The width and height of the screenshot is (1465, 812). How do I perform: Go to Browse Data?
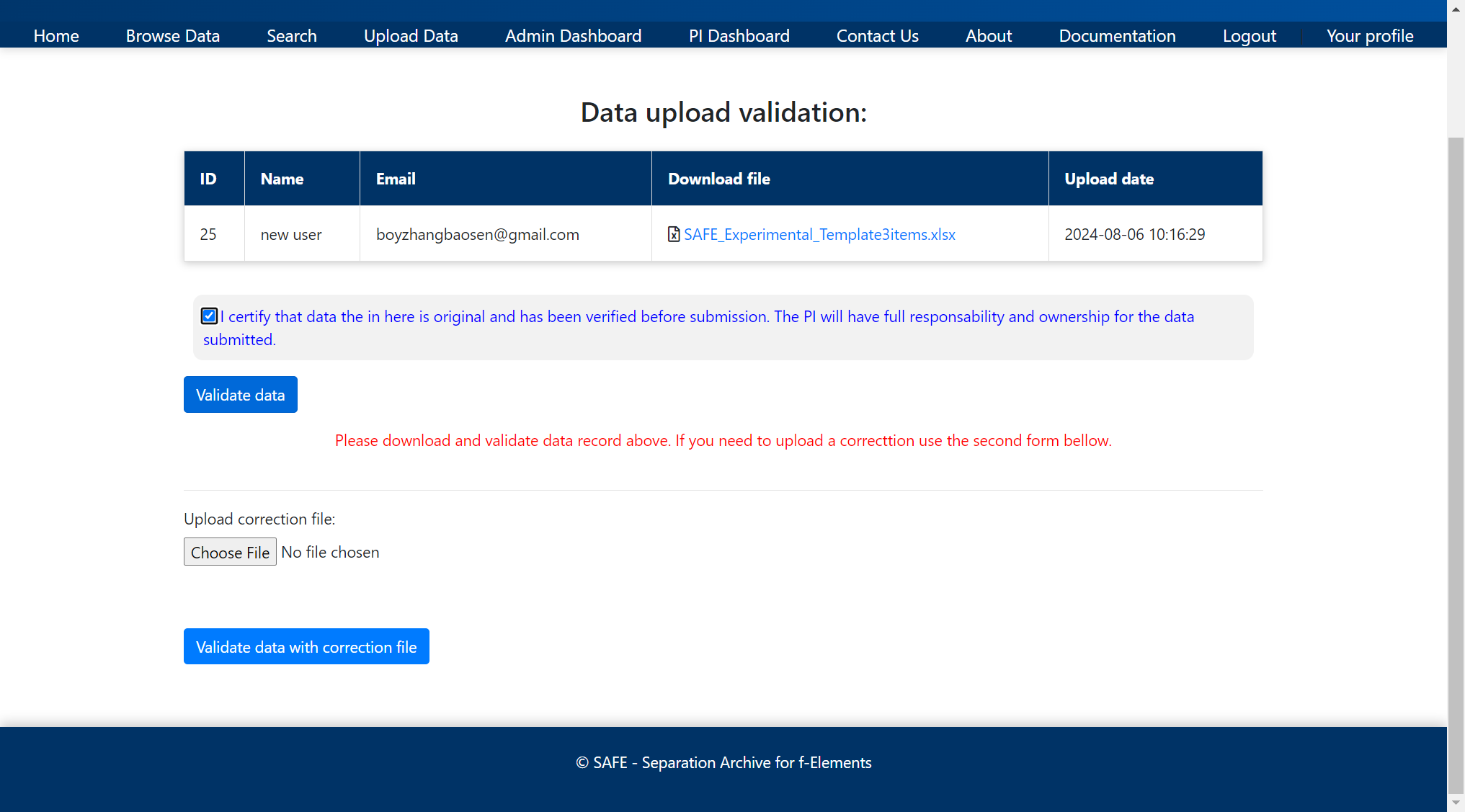[x=173, y=36]
